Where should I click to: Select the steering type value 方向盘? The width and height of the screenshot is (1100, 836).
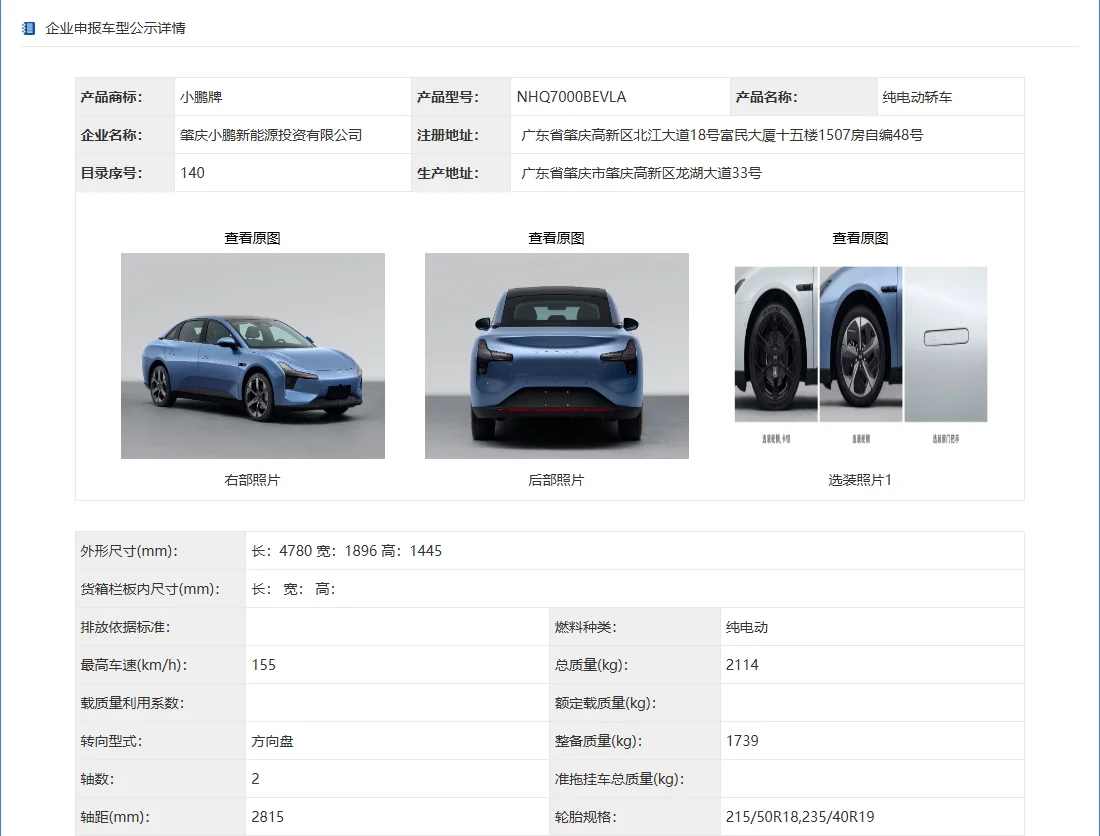pos(272,741)
